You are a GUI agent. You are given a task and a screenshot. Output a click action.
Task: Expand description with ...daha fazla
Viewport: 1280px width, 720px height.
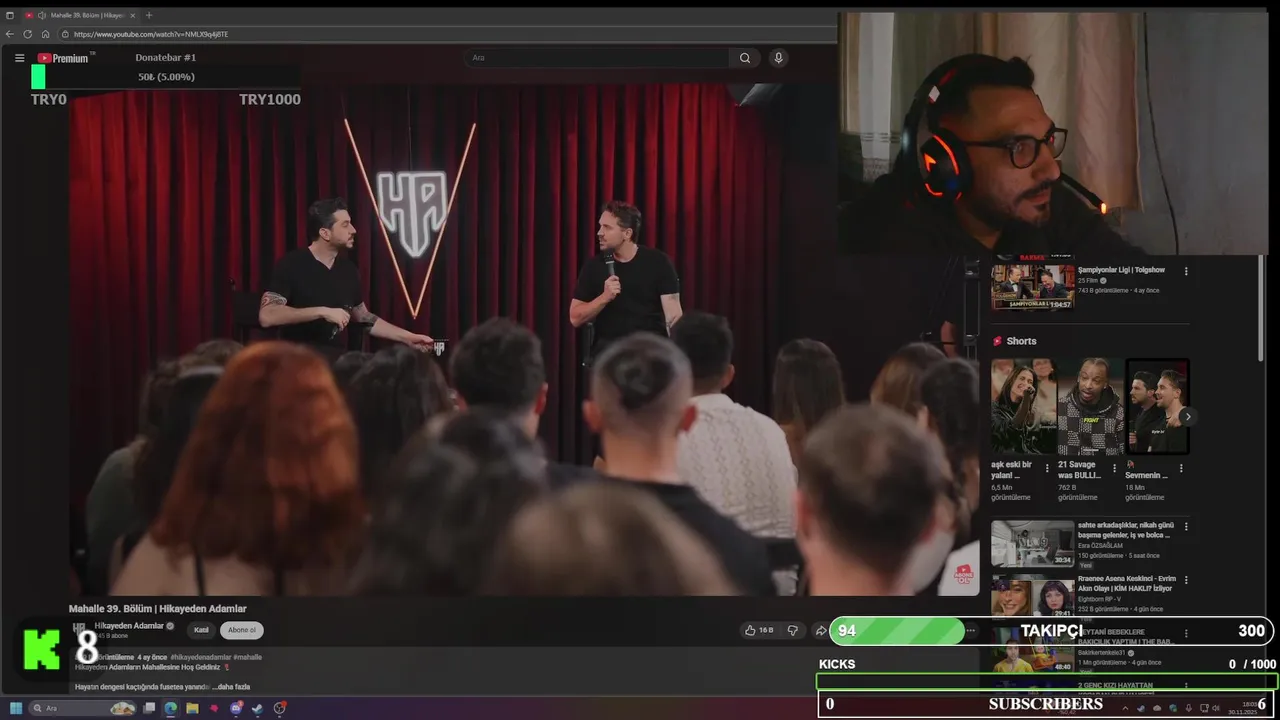[x=231, y=687]
